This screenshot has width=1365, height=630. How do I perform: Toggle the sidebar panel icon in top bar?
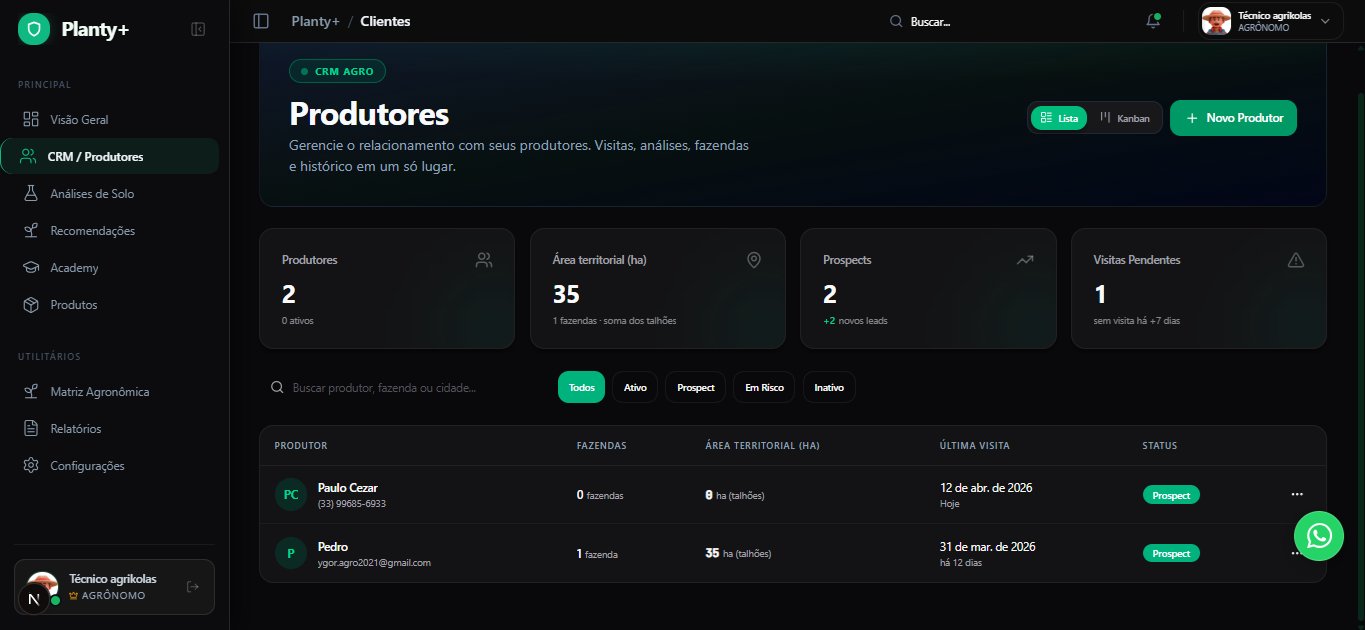[x=261, y=21]
